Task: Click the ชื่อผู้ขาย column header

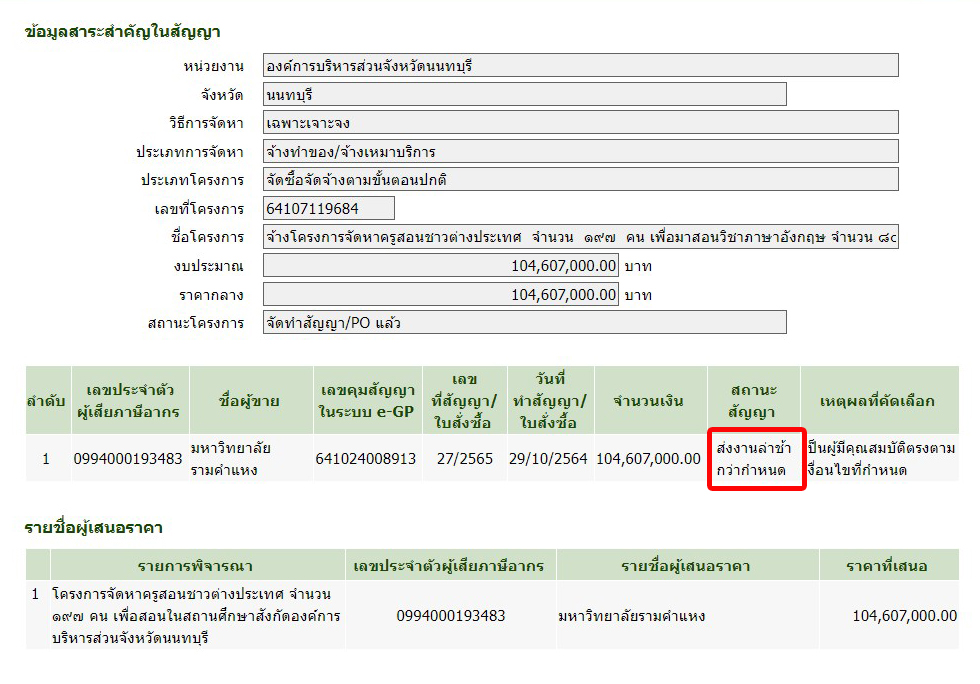Action: (248, 401)
